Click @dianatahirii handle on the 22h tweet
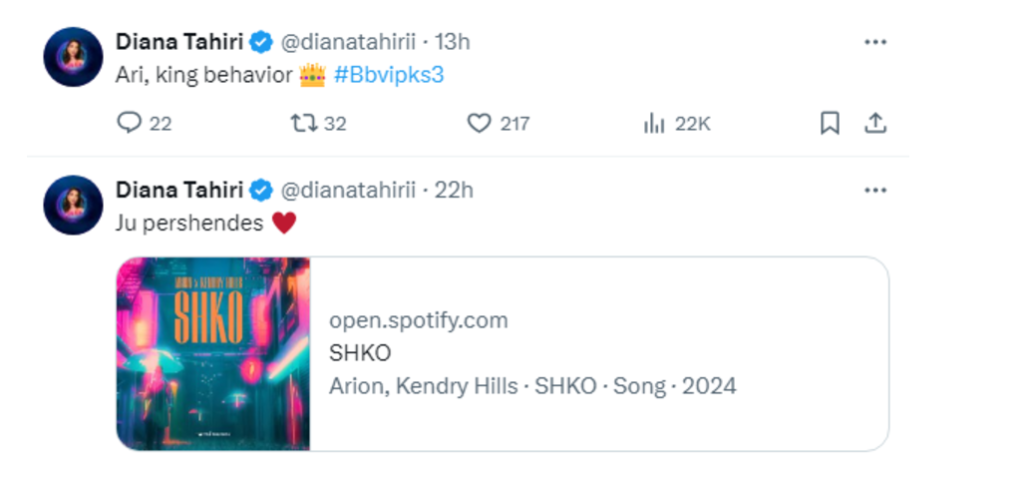The width and height of the screenshot is (1024, 487). pos(348,190)
